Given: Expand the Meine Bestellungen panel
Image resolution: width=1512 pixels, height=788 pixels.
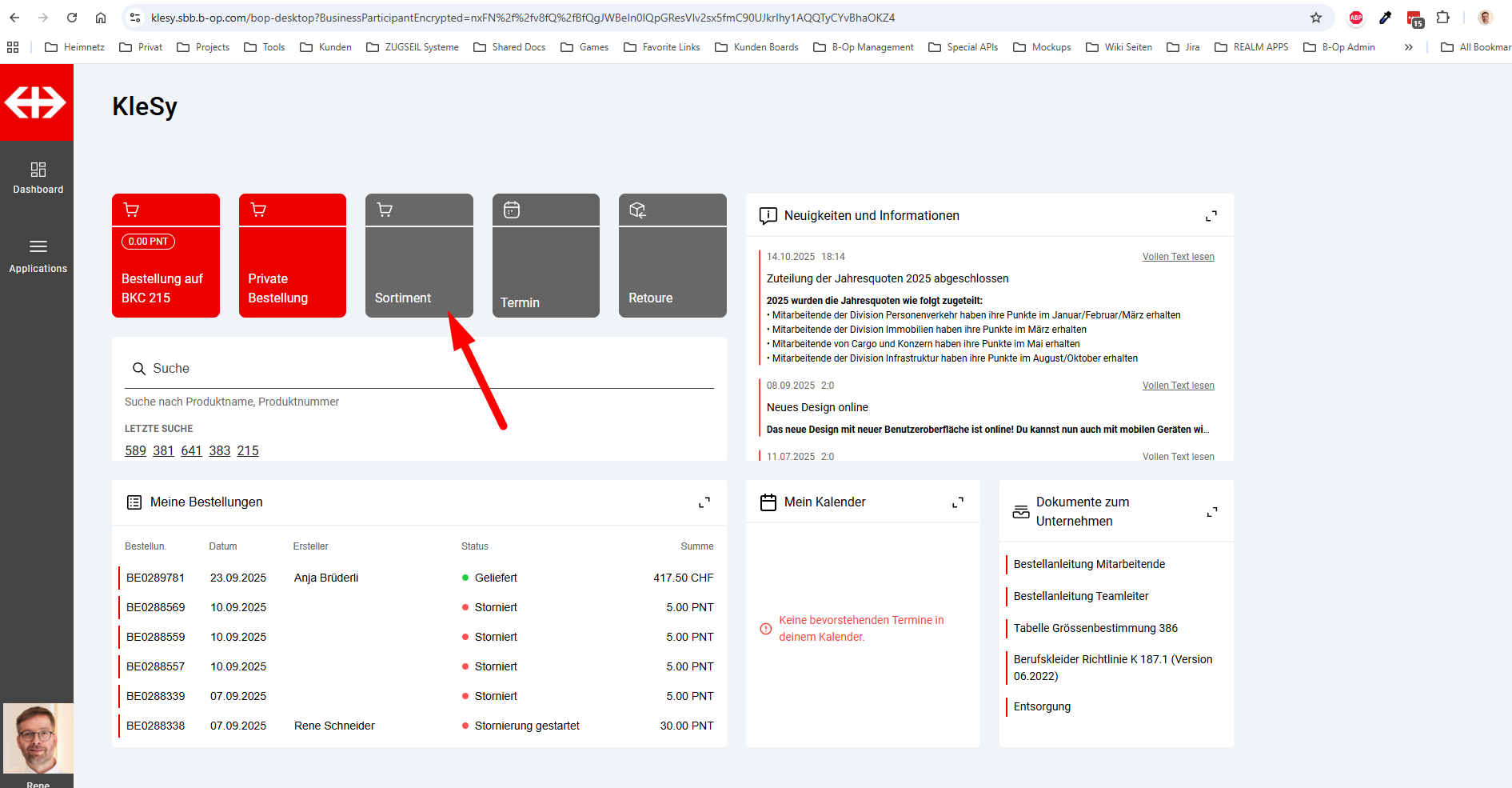Looking at the screenshot, I should 704,502.
